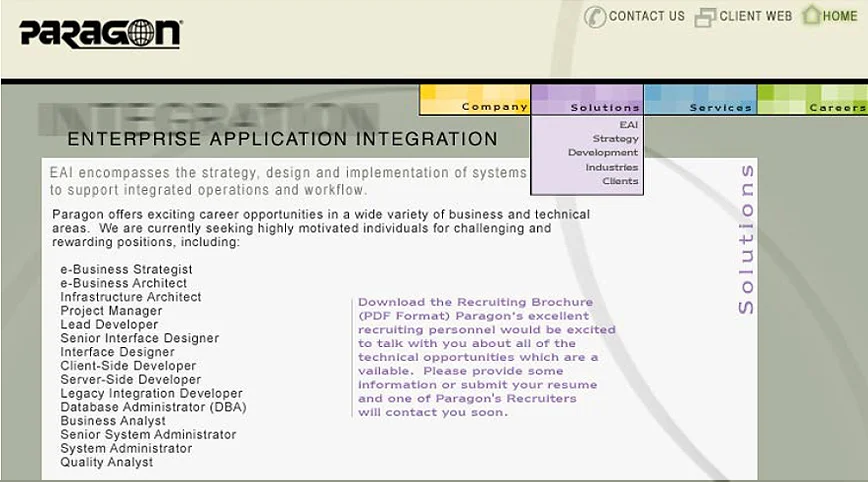Click the Contact Us phone icon

click(x=595, y=17)
